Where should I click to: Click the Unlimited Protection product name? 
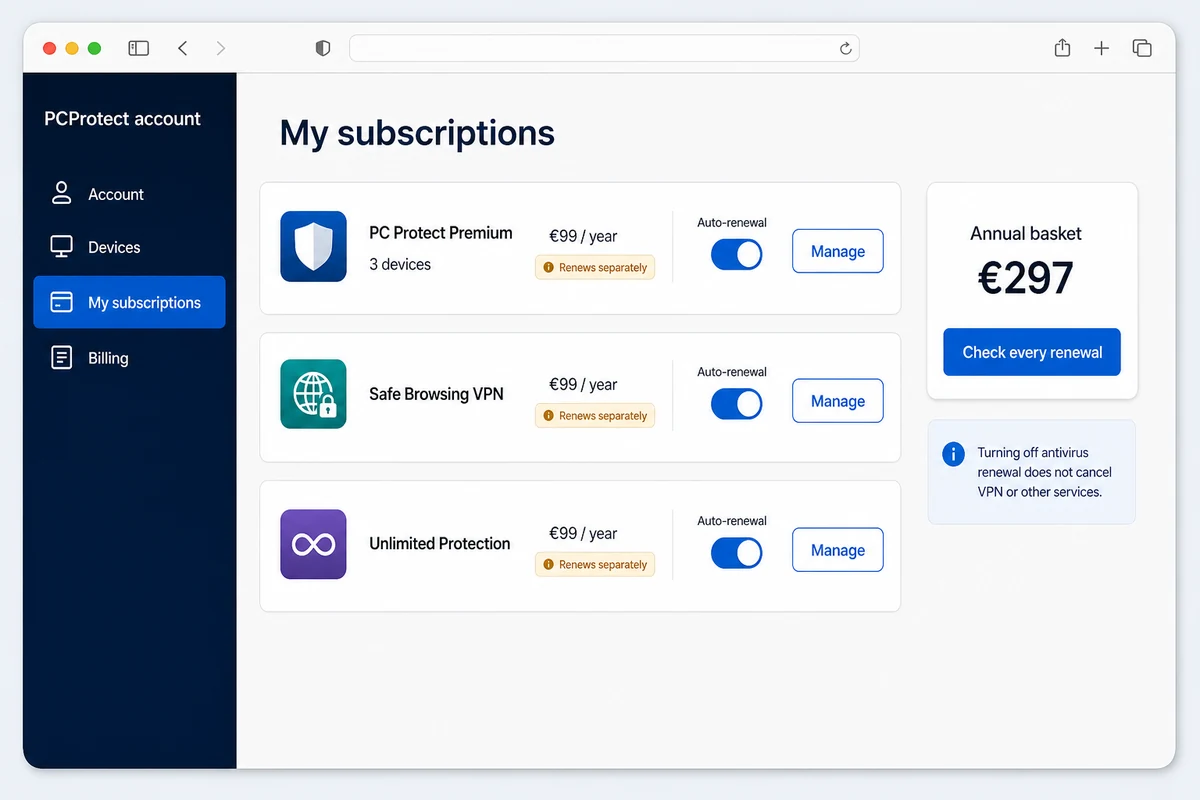click(440, 544)
